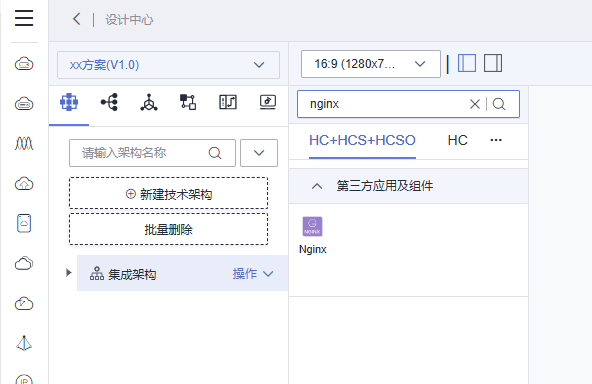The height and width of the screenshot is (384, 592).
Task: Click the magnifier in nginx search box
Action: [499, 104]
